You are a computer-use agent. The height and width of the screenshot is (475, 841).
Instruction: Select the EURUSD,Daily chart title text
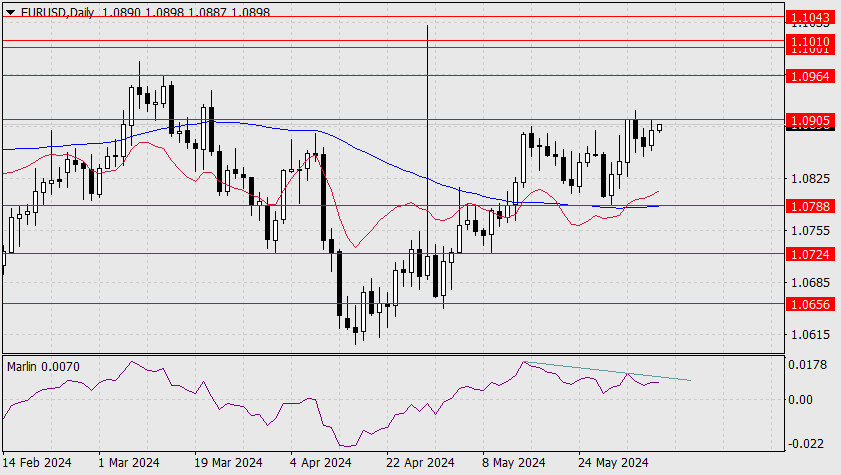(x=57, y=12)
